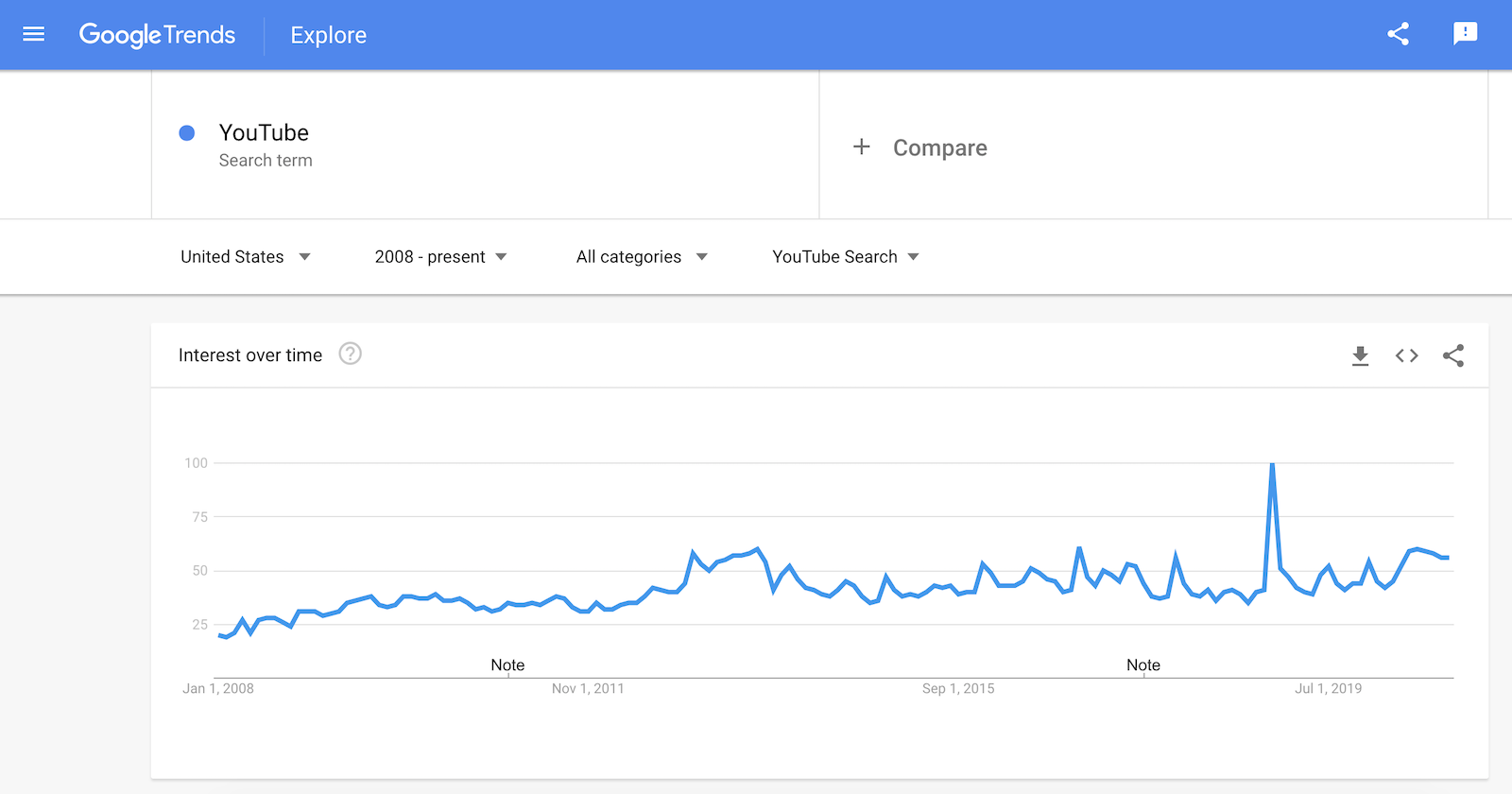
Task: Open the send feedback icon
Action: (x=1466, y=33)
